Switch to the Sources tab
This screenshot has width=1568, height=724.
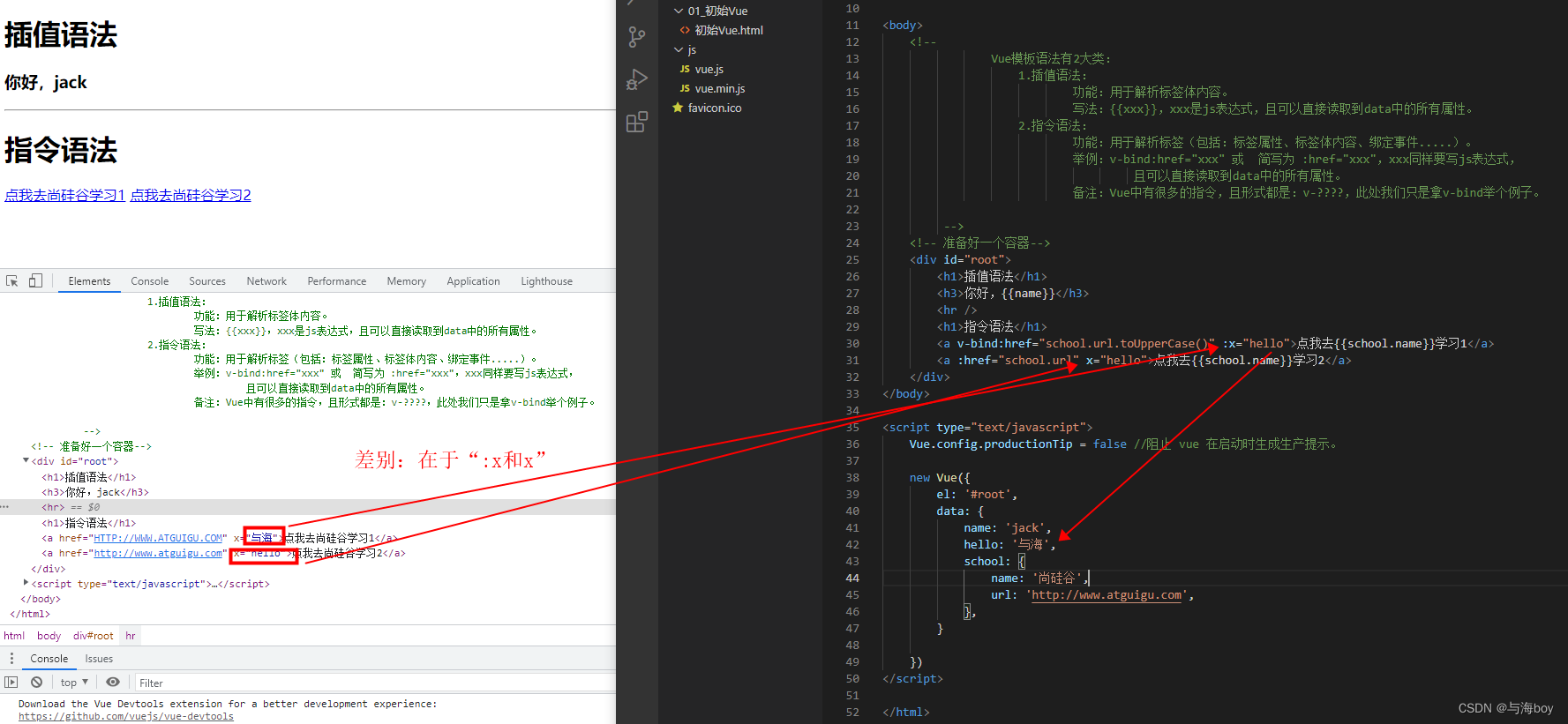207,281
